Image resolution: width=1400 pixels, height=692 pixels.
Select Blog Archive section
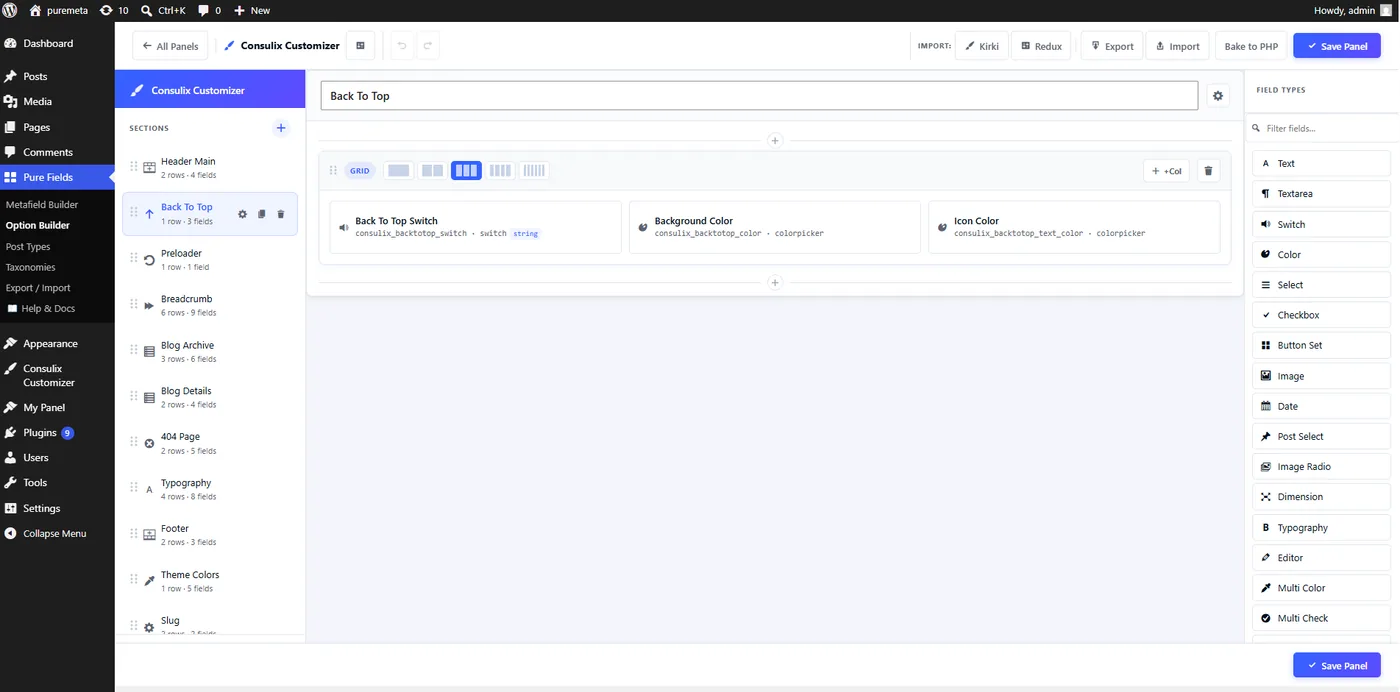210,351
